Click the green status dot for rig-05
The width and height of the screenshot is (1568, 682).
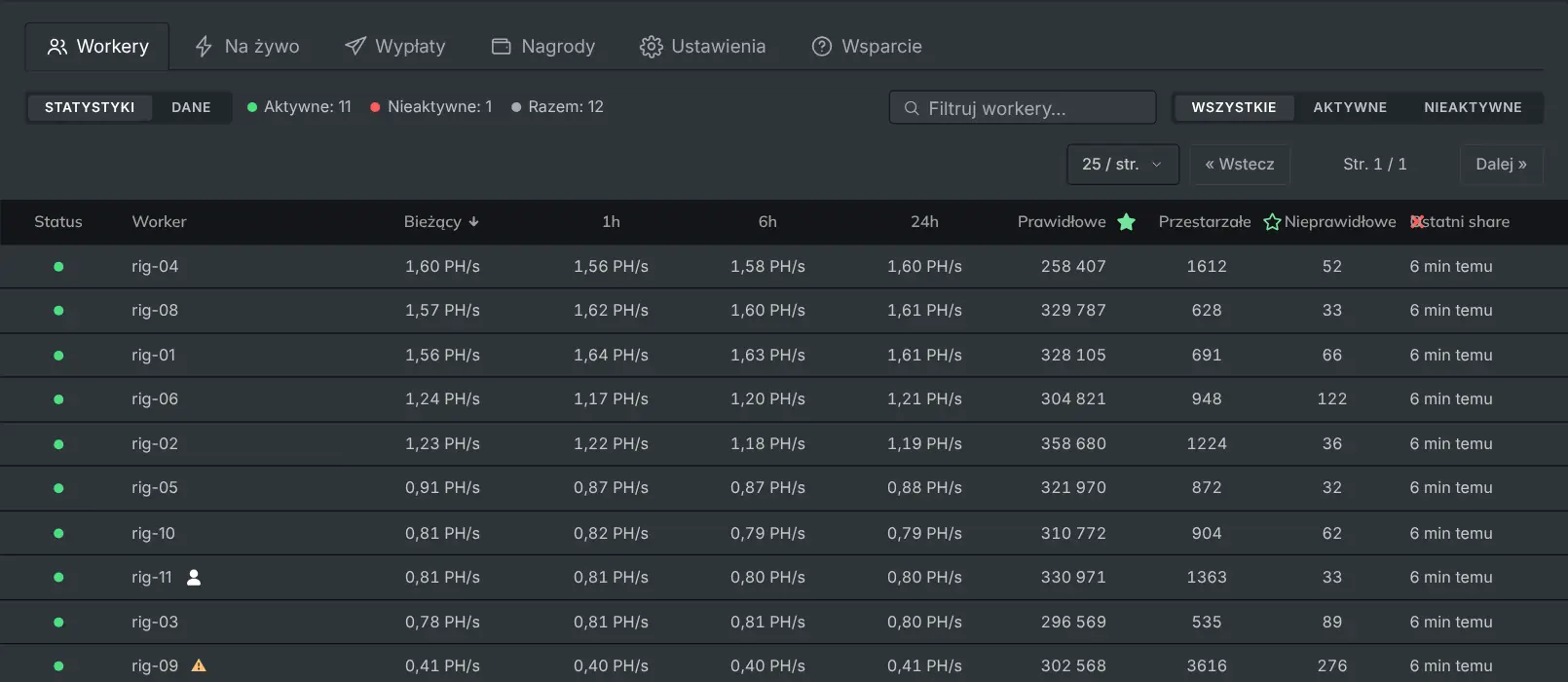(58, 488)
